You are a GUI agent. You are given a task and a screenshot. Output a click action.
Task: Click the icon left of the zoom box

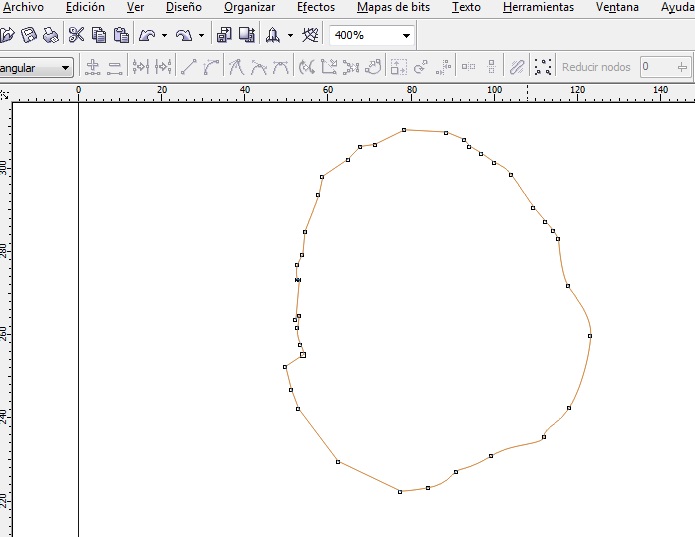pyautogui.click(x=310, y=35)
